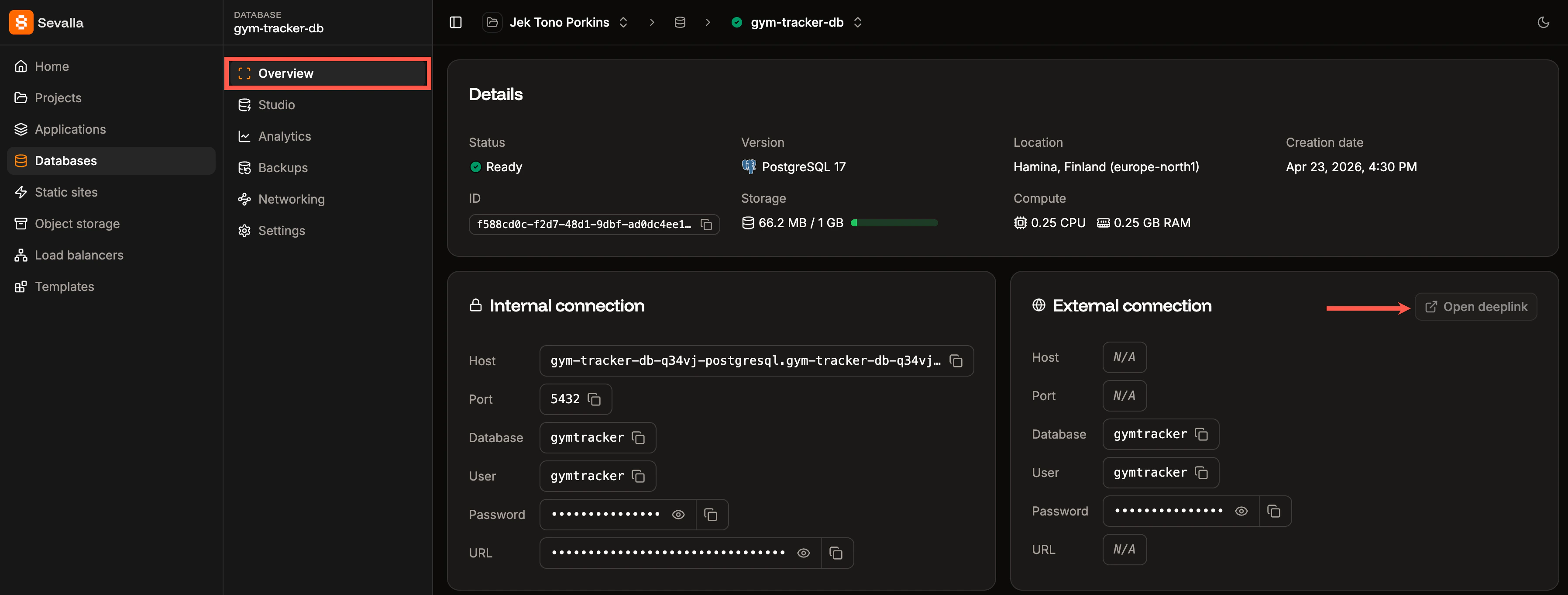Click the External connection heading

[1131, 306]
